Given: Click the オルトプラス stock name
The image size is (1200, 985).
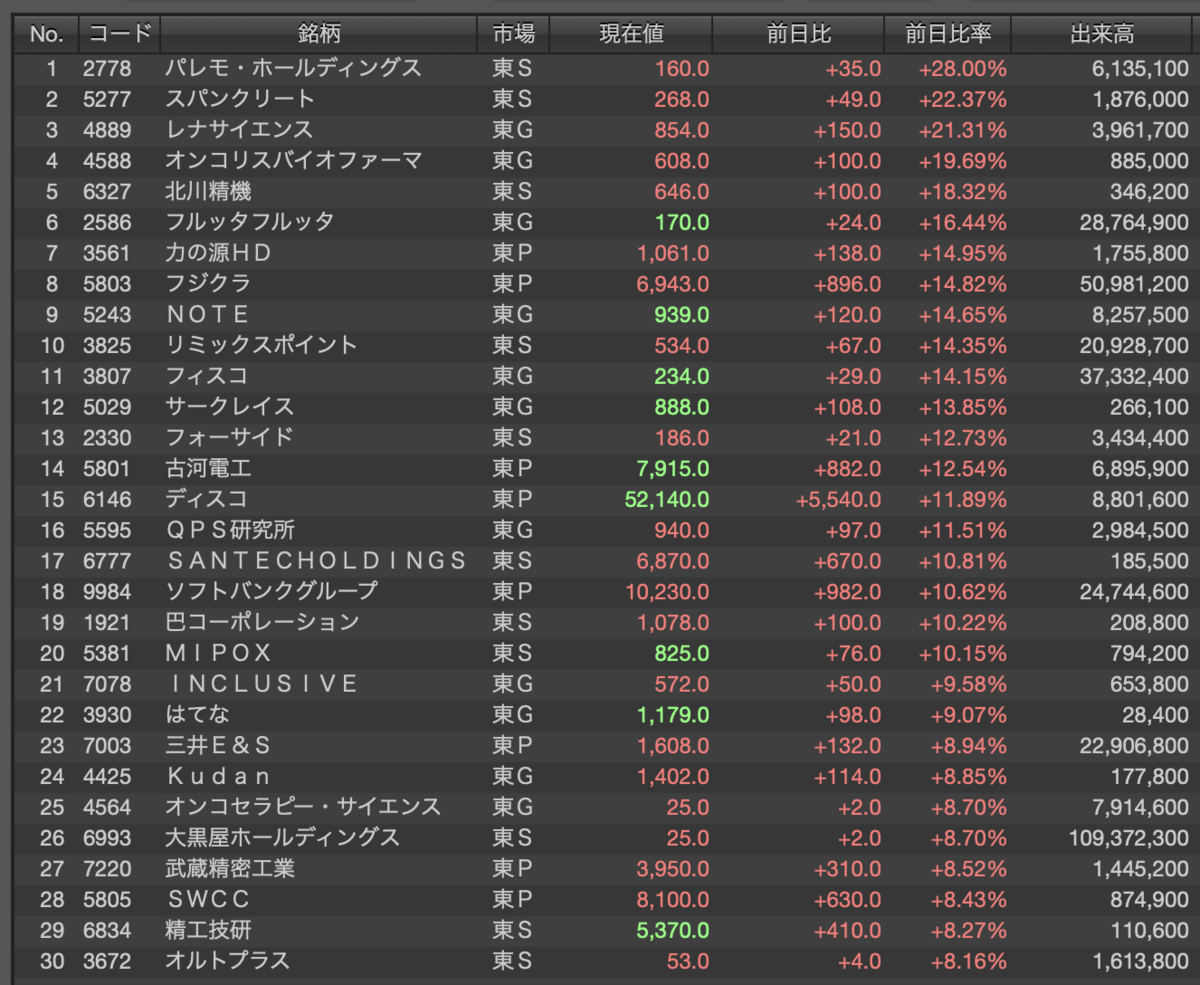Looking at the screenshot, I should coord(228,961).
